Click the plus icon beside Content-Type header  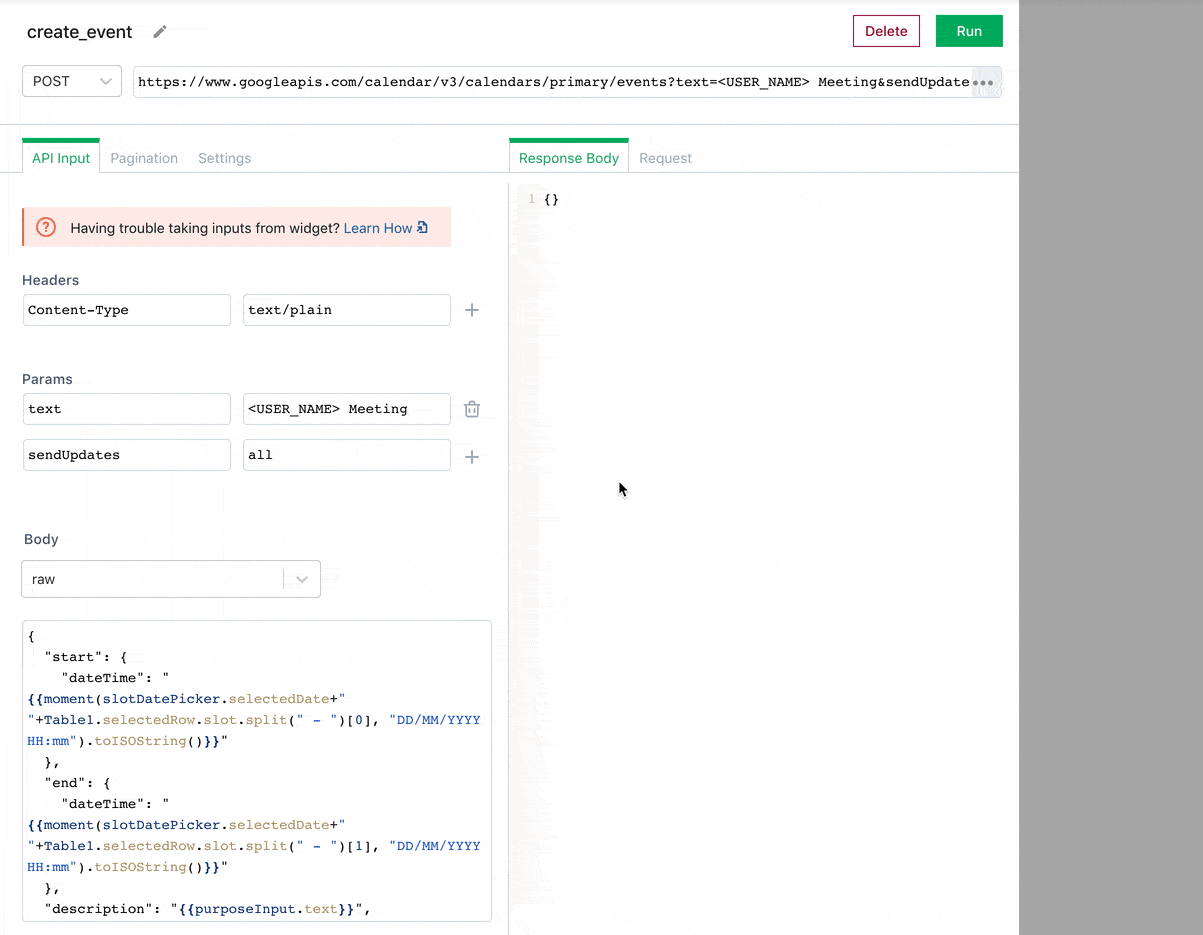click(x=472, y=310)
